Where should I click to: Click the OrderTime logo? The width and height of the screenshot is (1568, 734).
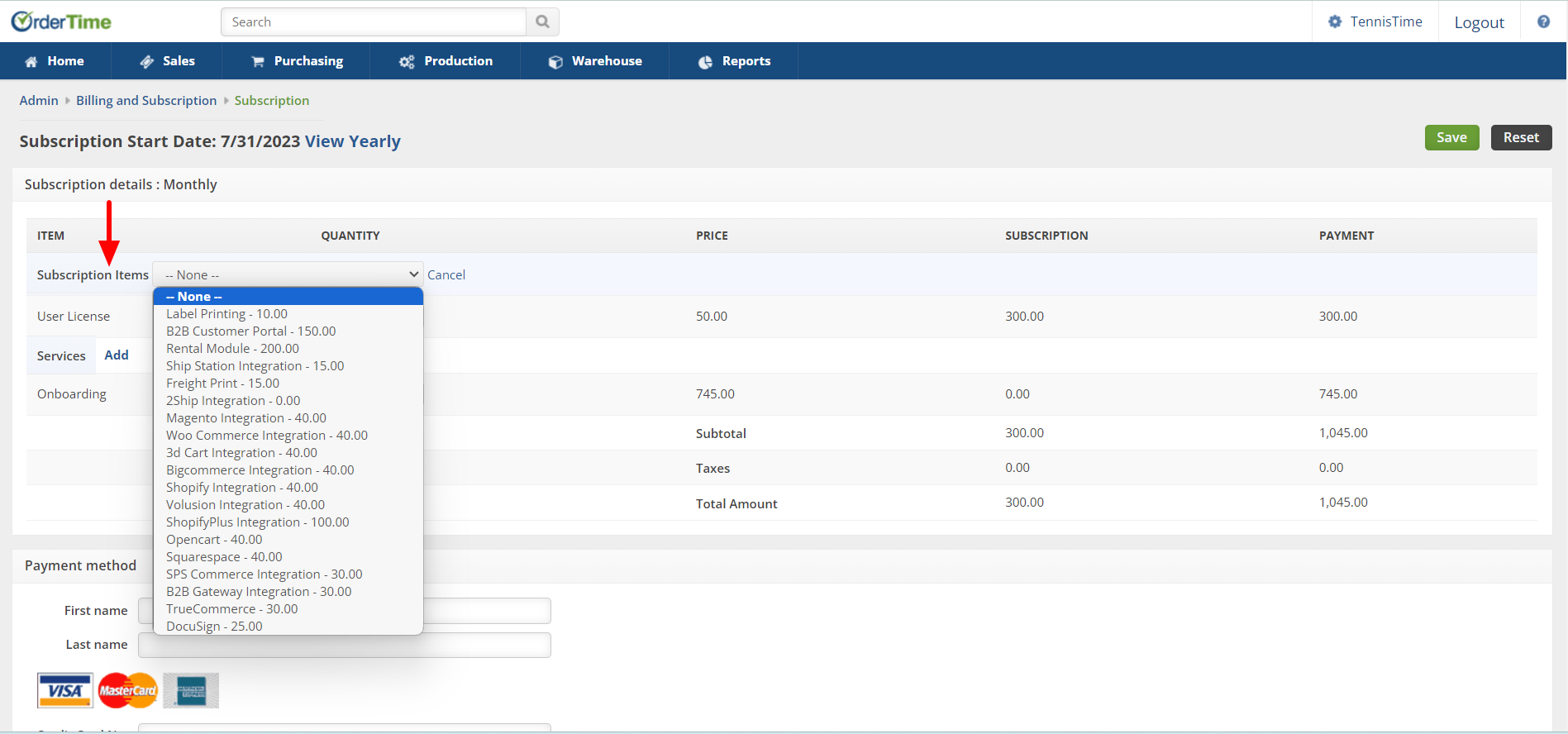click(x=61, y=21)
